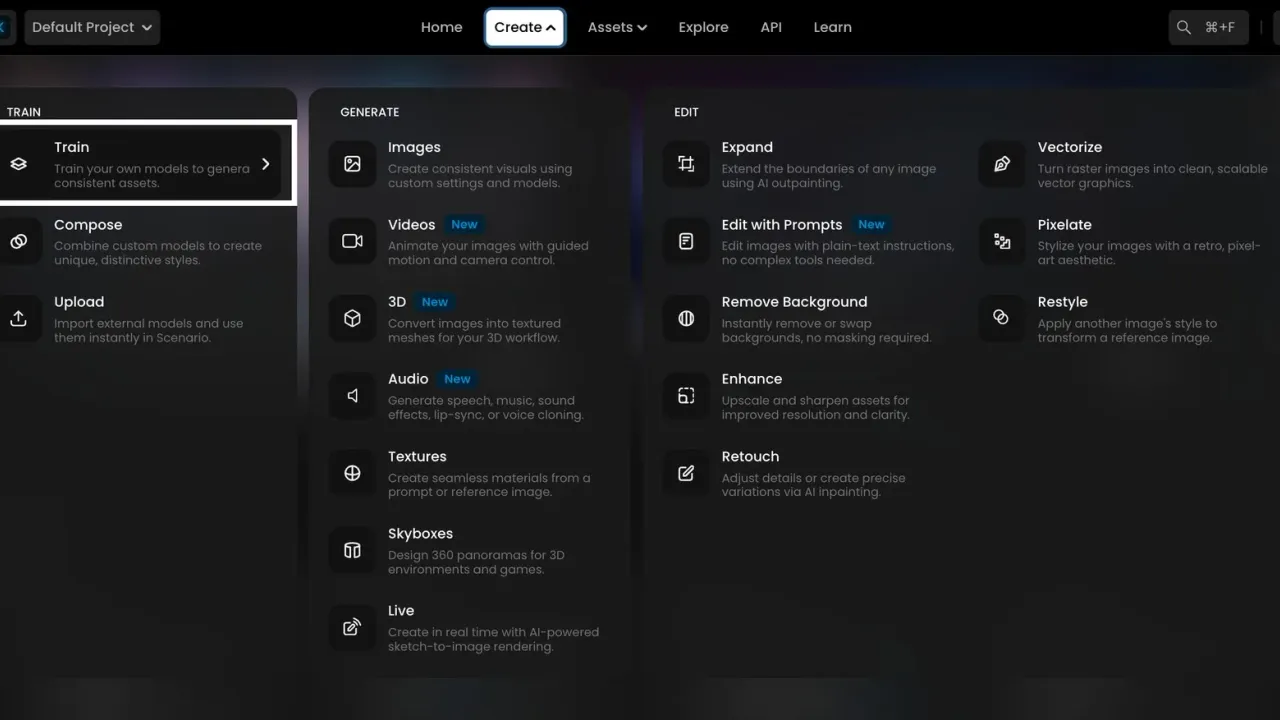Choose the Vectorize title
This screenshot has width=1280, height=720.
[1070, 147]
